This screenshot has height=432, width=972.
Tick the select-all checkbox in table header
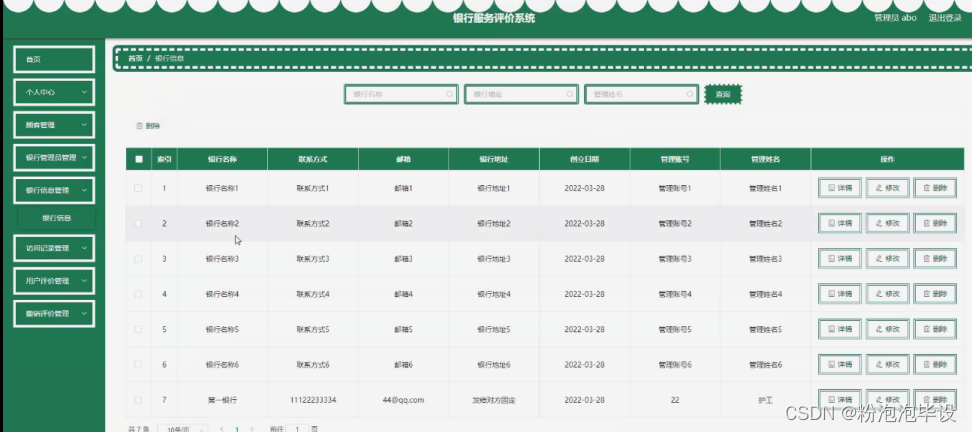click(139, 159)
